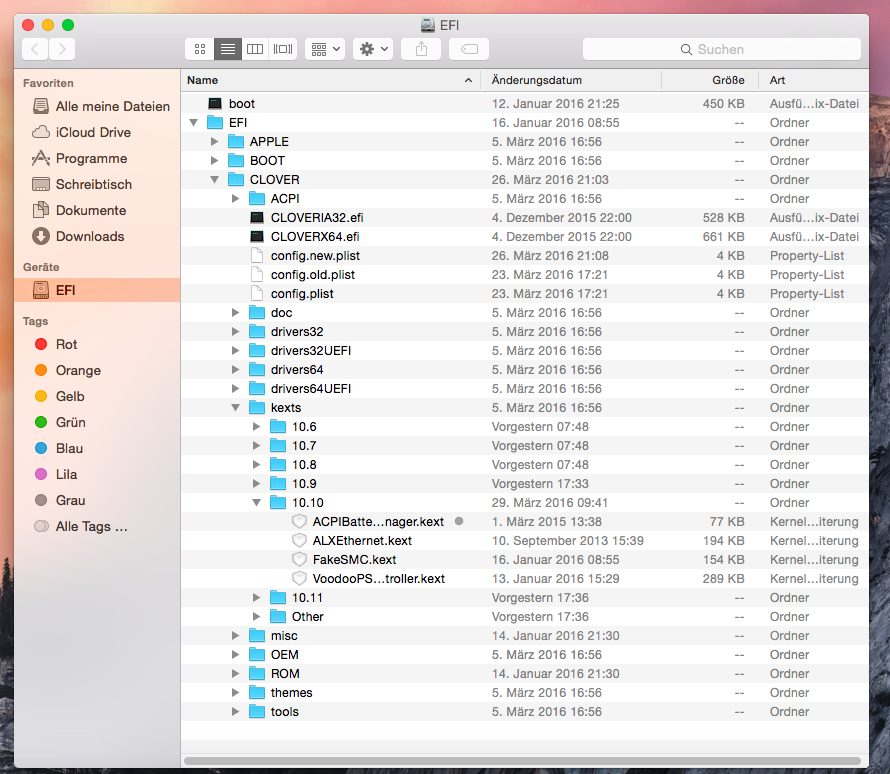Select the Blau tag in the sidebar

58,449
